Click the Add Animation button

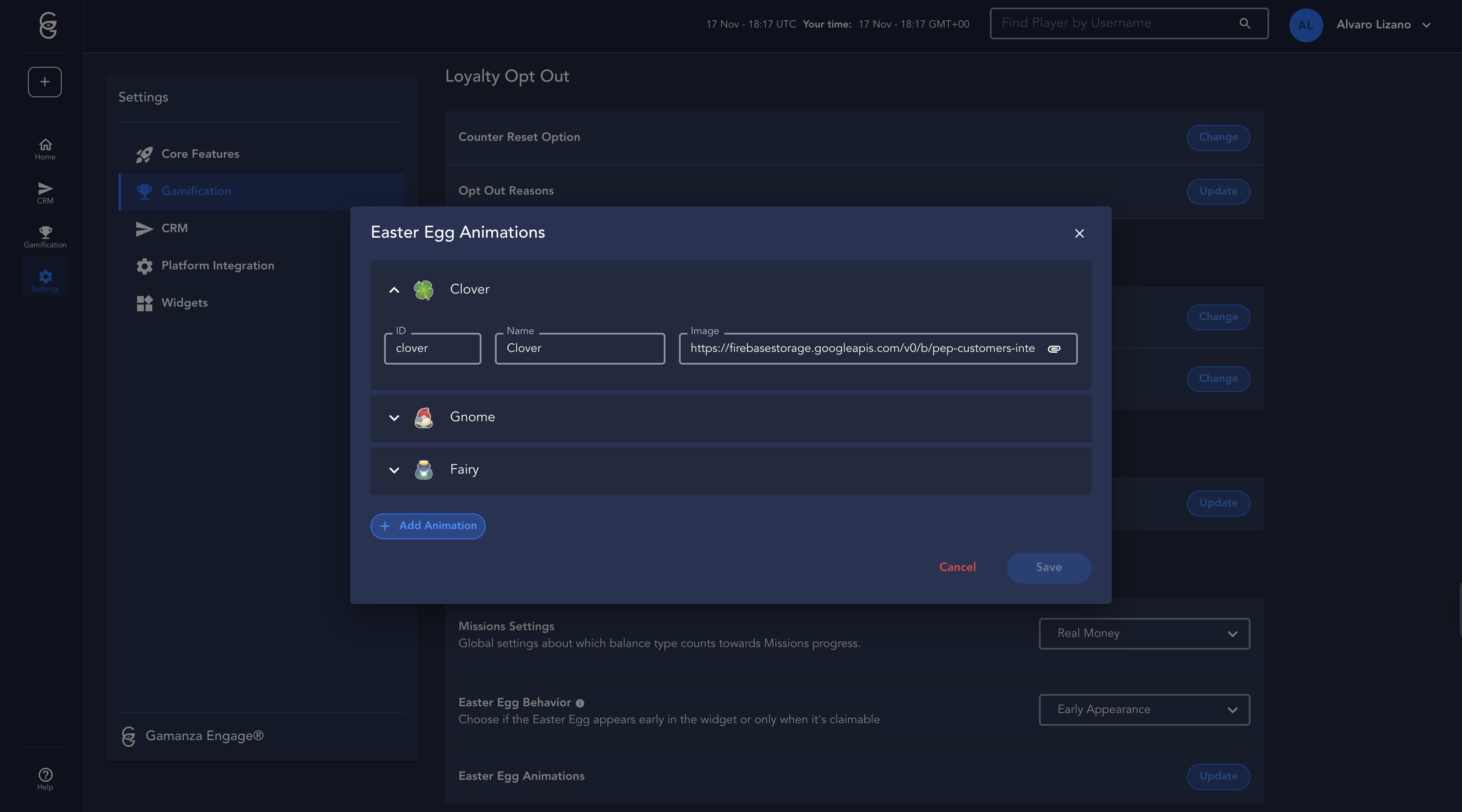pyautogui.click(x=428, y=526)
